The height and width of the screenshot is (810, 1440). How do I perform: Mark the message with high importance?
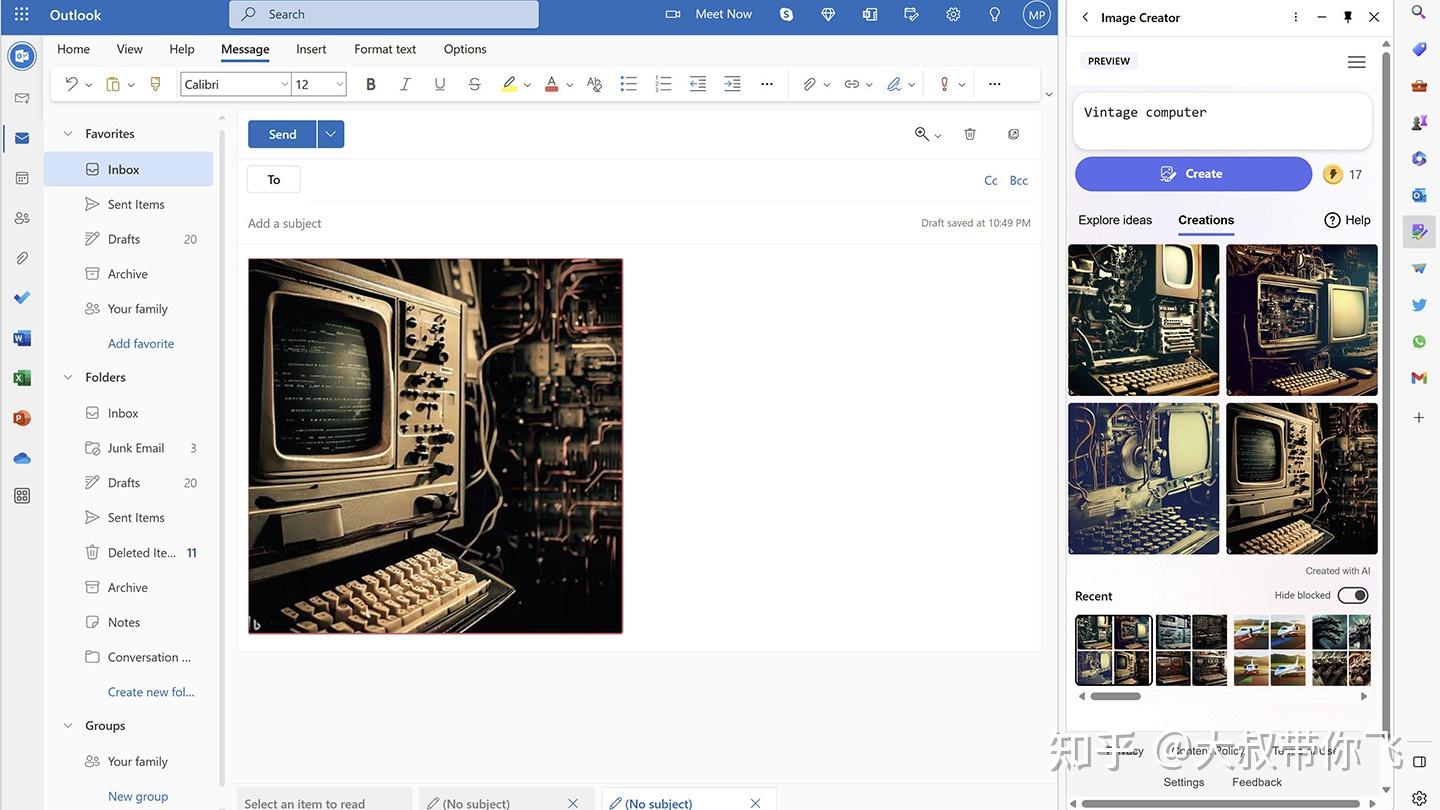(944, 84)
